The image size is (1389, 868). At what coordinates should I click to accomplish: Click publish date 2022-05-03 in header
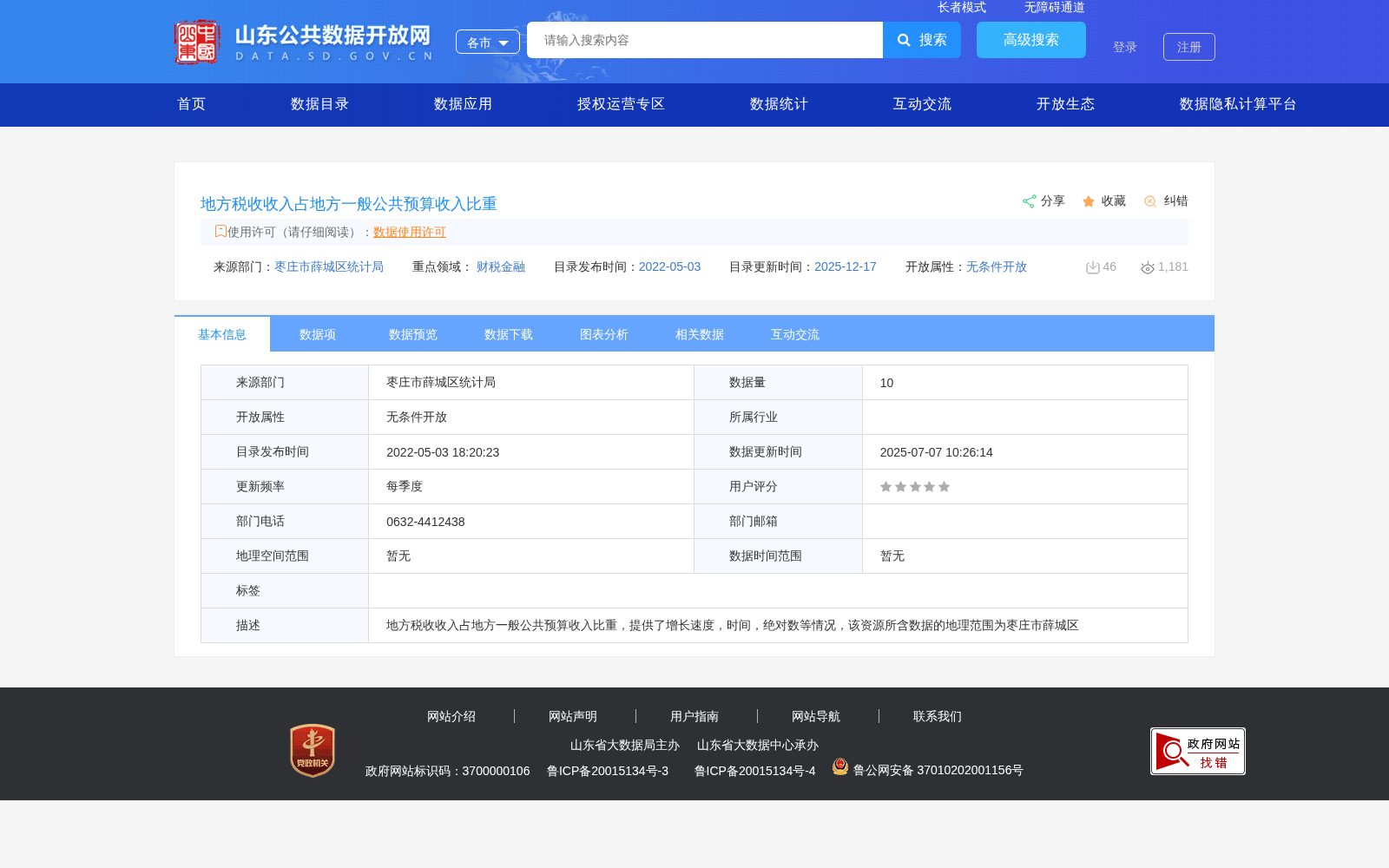click(x=669, y=266)
